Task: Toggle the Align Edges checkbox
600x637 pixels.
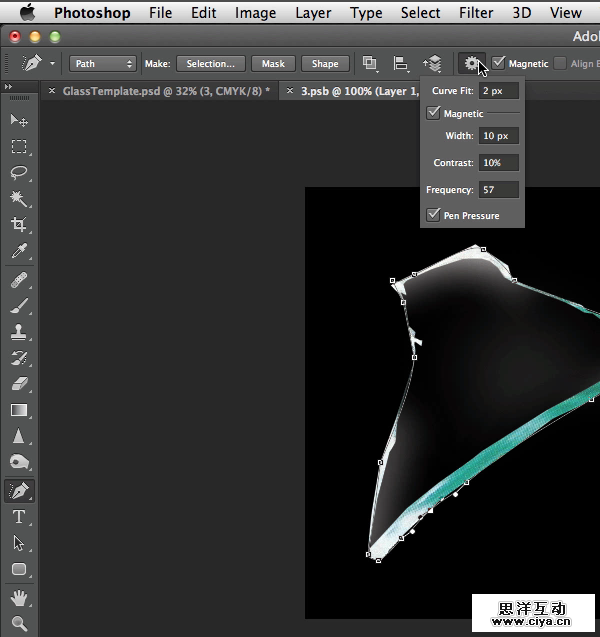Action: pos(560,63)
